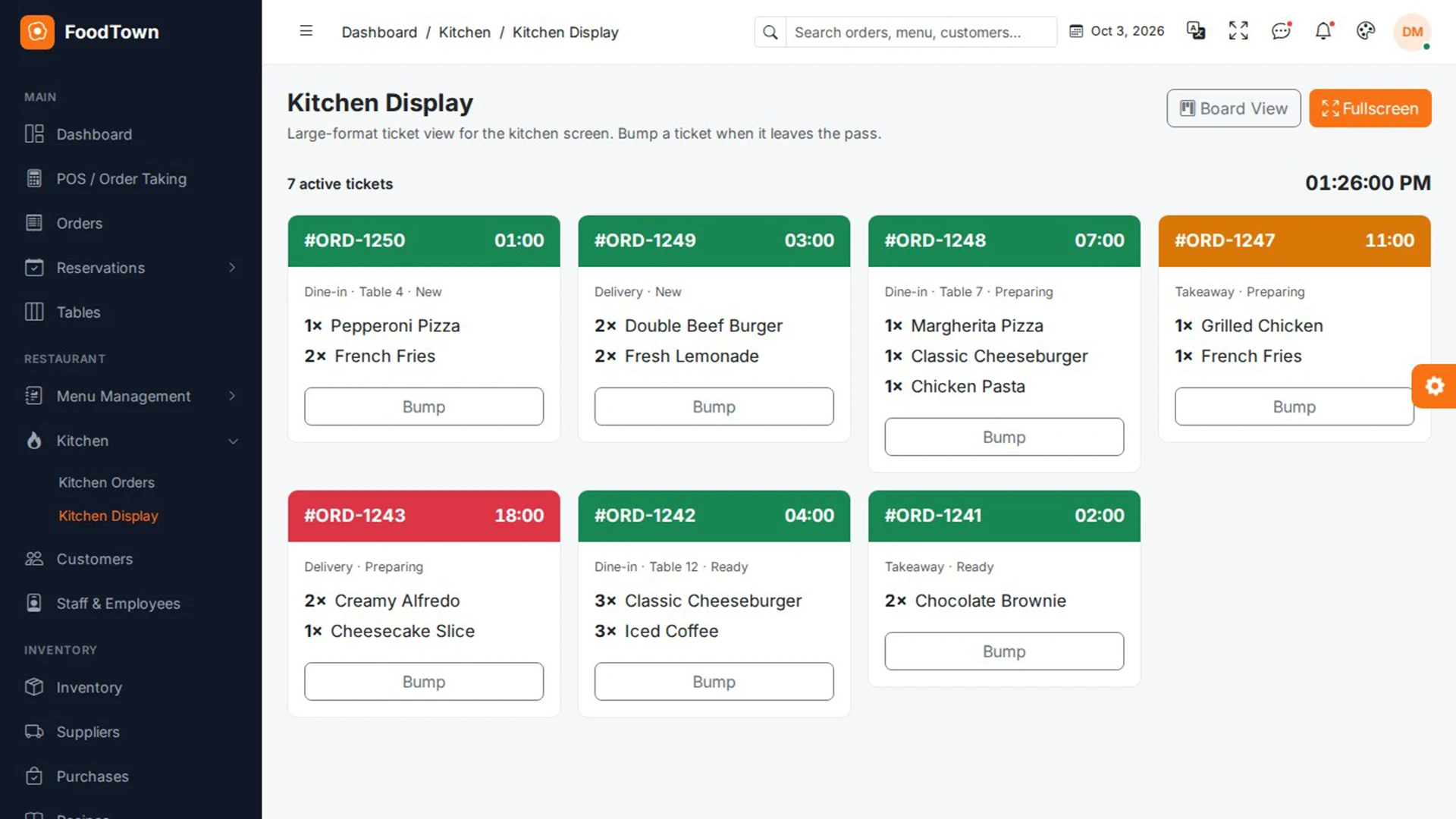This screenshot has width=1456, height=819.
Task: Click the Dashboard breadcrumb link
Action: pos(379,32)
